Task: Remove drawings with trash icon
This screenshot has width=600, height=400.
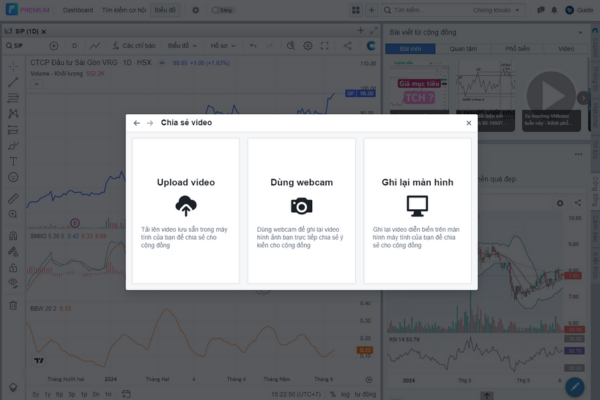Action: pyautogui.click(x=13, y=305)
